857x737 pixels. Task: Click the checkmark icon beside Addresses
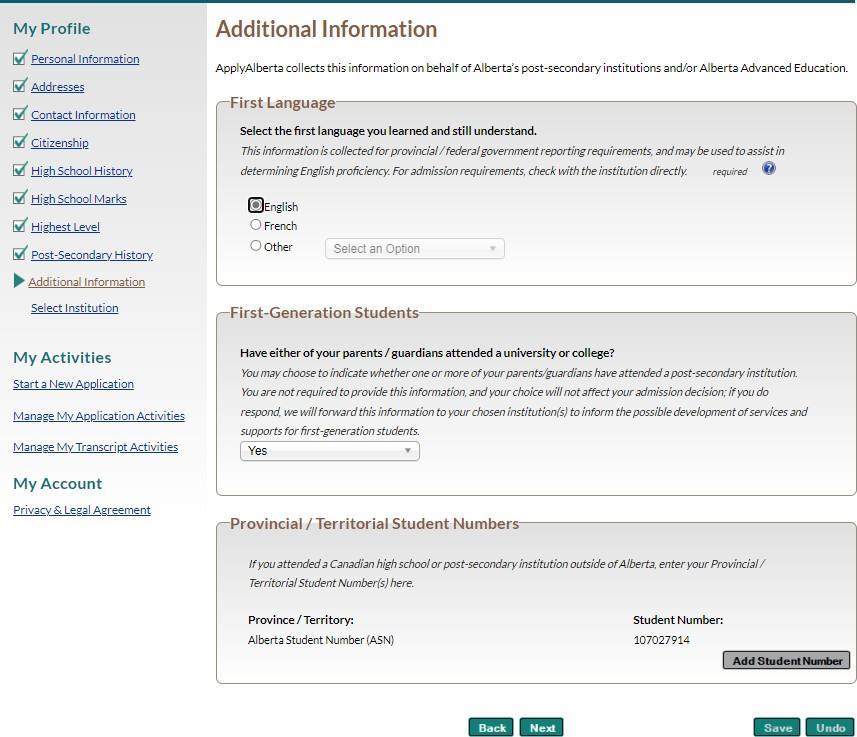20,85
